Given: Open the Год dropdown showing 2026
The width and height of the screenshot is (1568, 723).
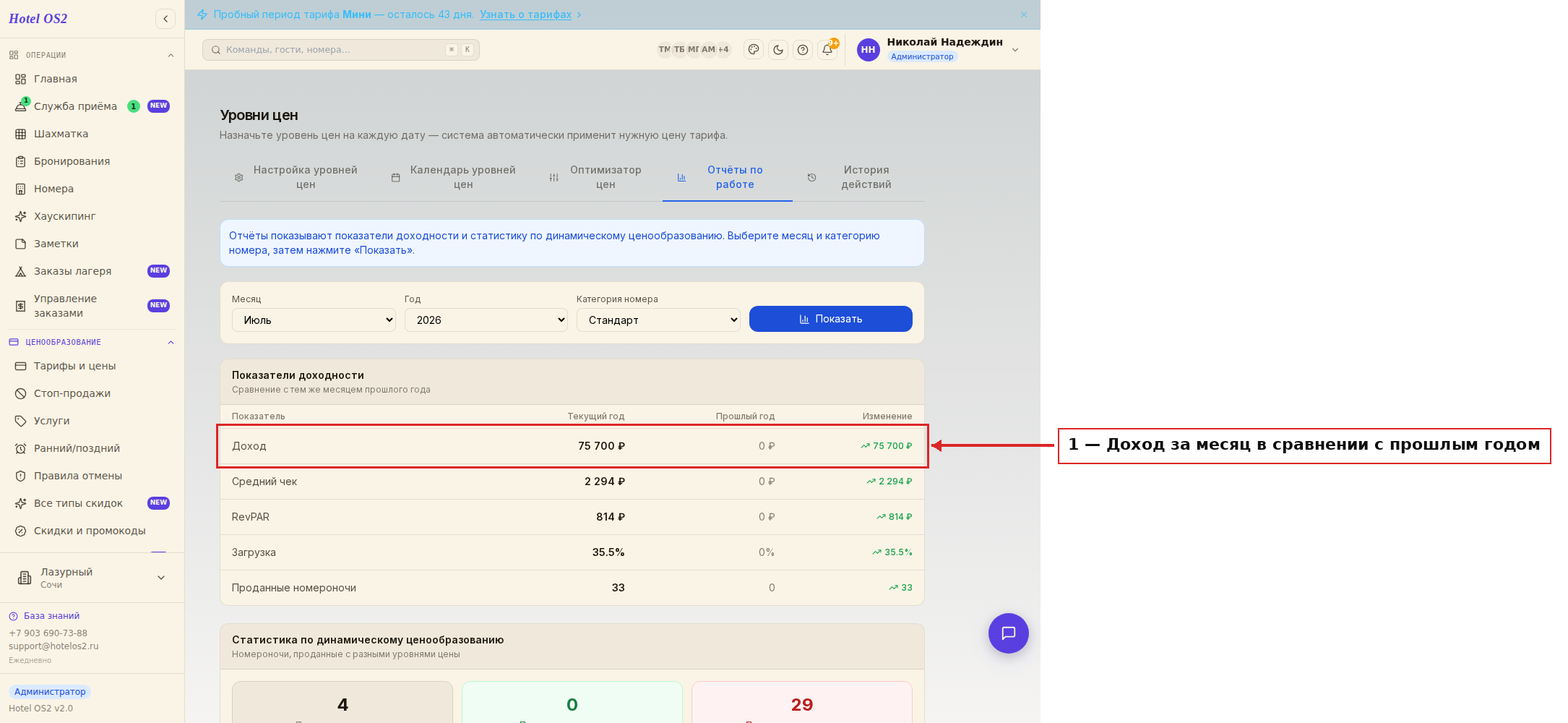Looking at the screenshot, I should click(x=486, y=320).
